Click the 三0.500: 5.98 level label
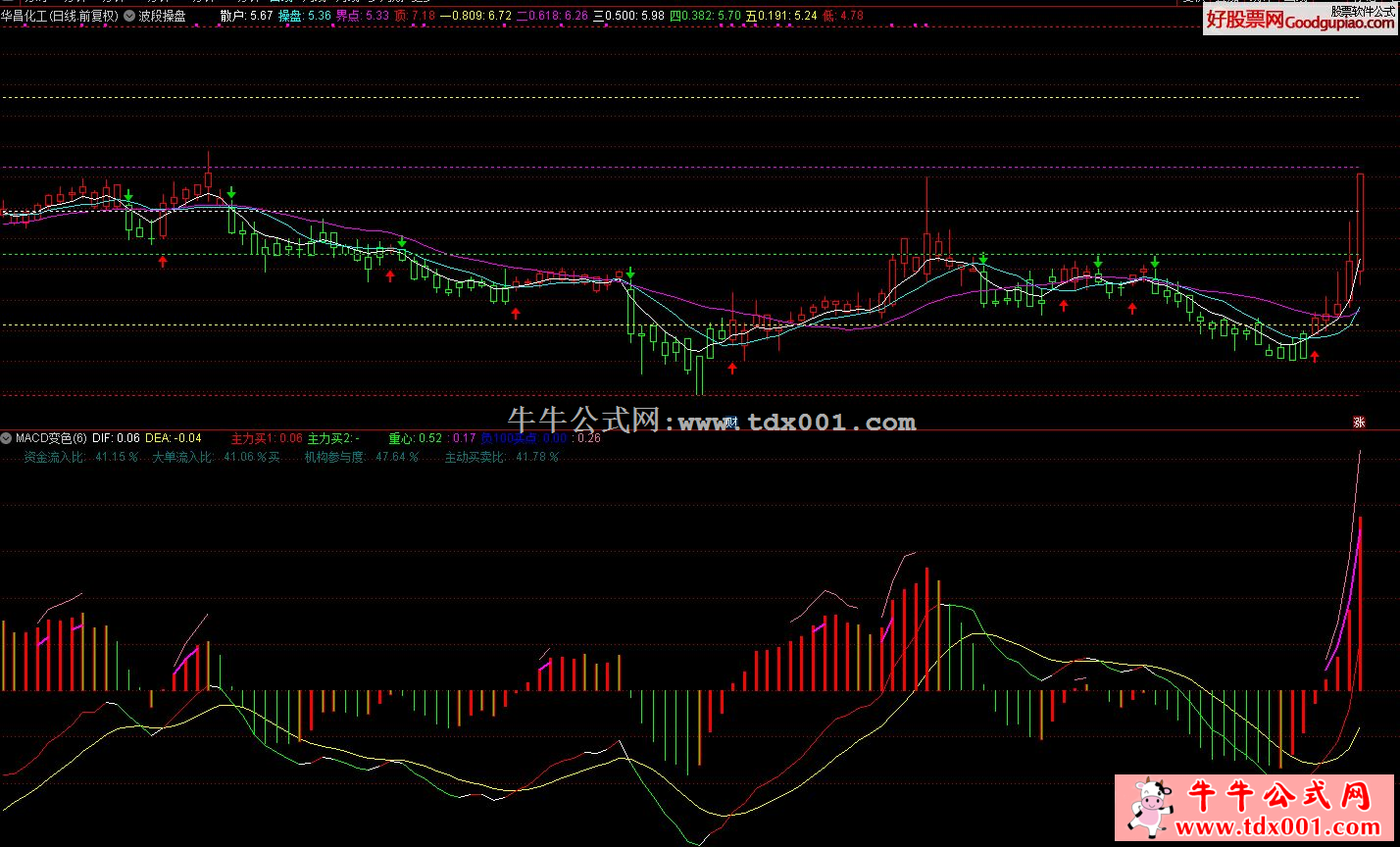1400x847 pixels. pos(628,16)
